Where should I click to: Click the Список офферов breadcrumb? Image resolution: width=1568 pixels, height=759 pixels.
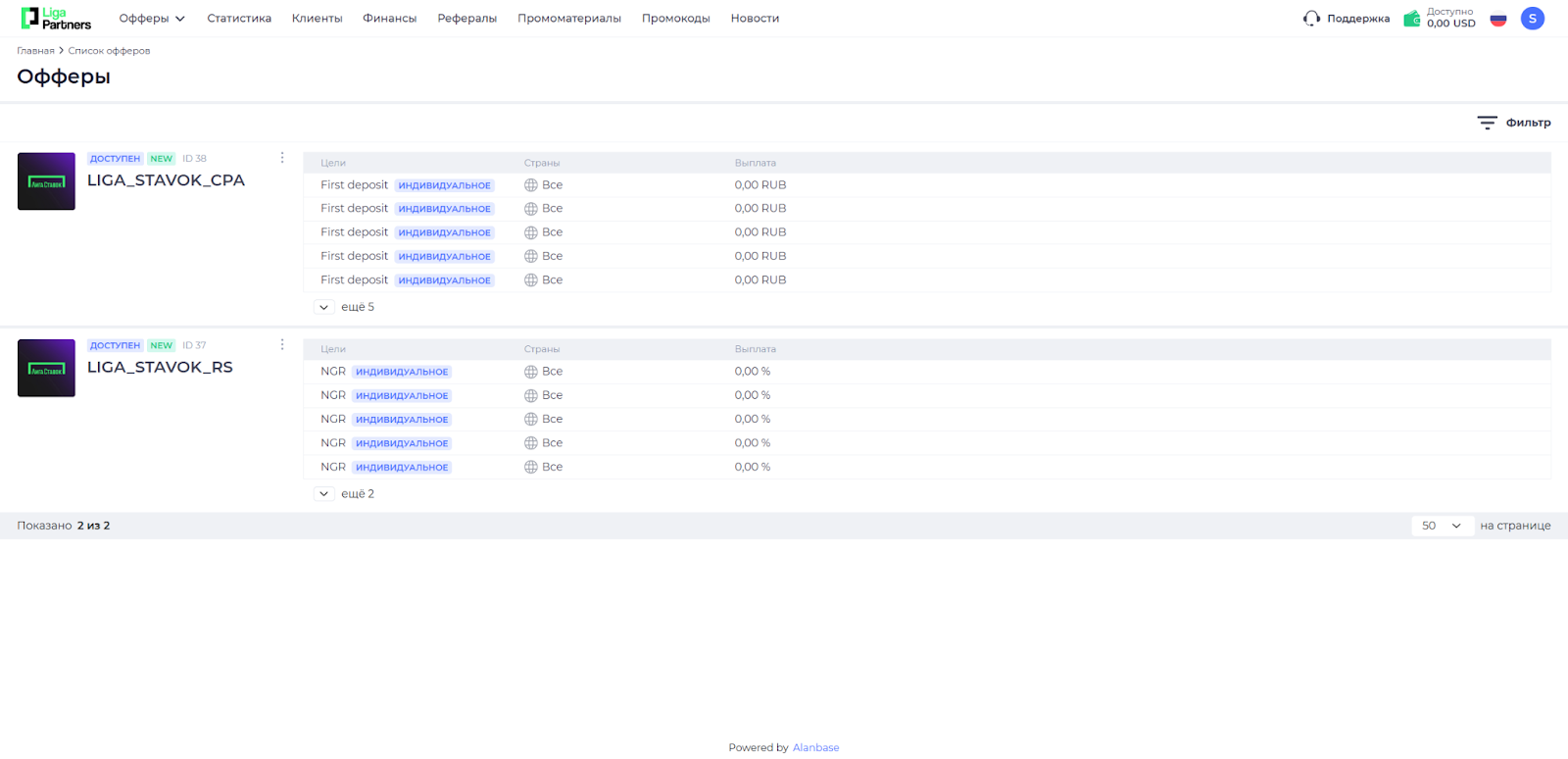(x=109, y=51)
